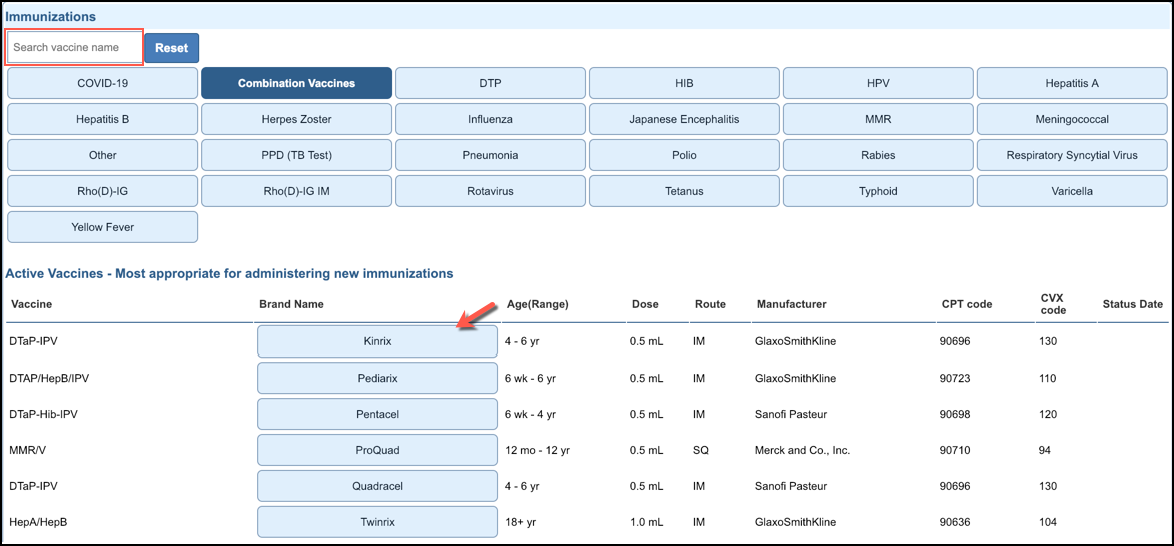Click CVX code 104
Viewport: 1174px width, 546px height.
point(1048,522)
